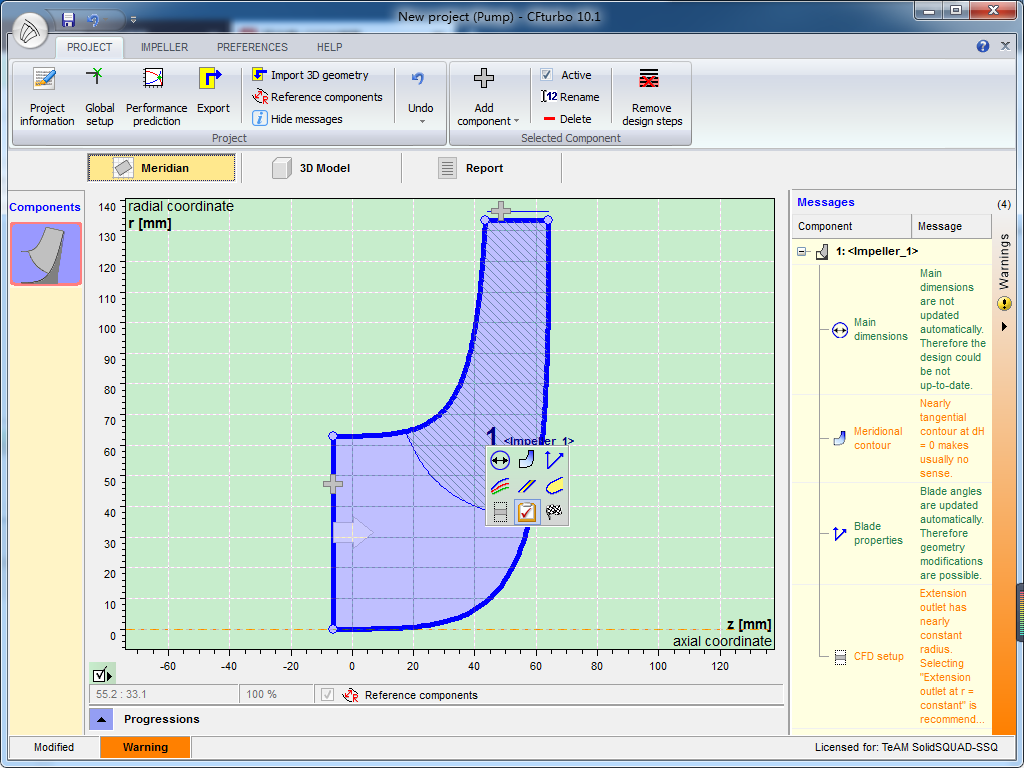
Task: Click the Warnings side panel icon
Action: (1004, 304)
